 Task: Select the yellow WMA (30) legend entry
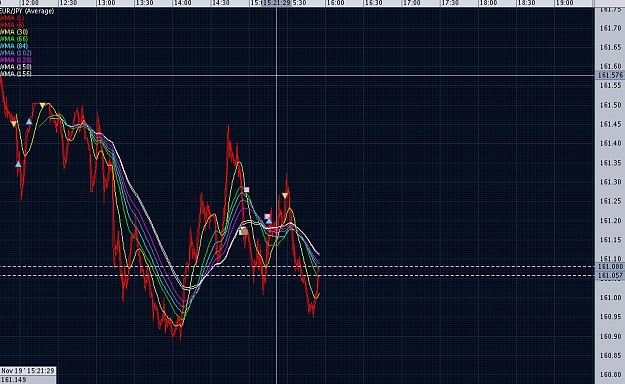click(x=14, y=32)
